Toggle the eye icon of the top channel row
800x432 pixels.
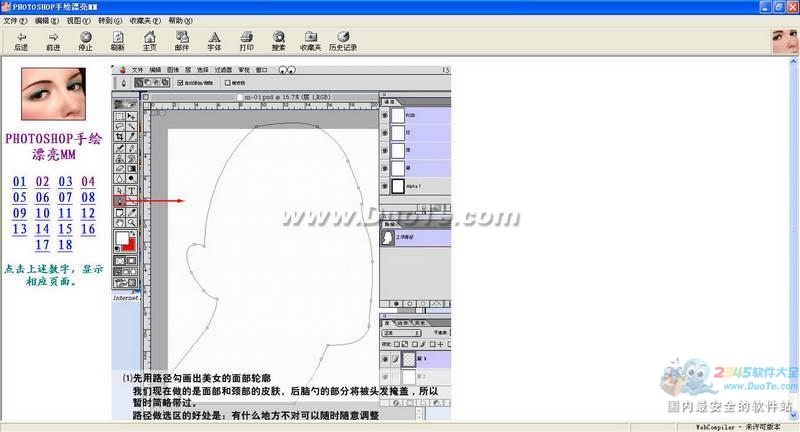point(385,115)
